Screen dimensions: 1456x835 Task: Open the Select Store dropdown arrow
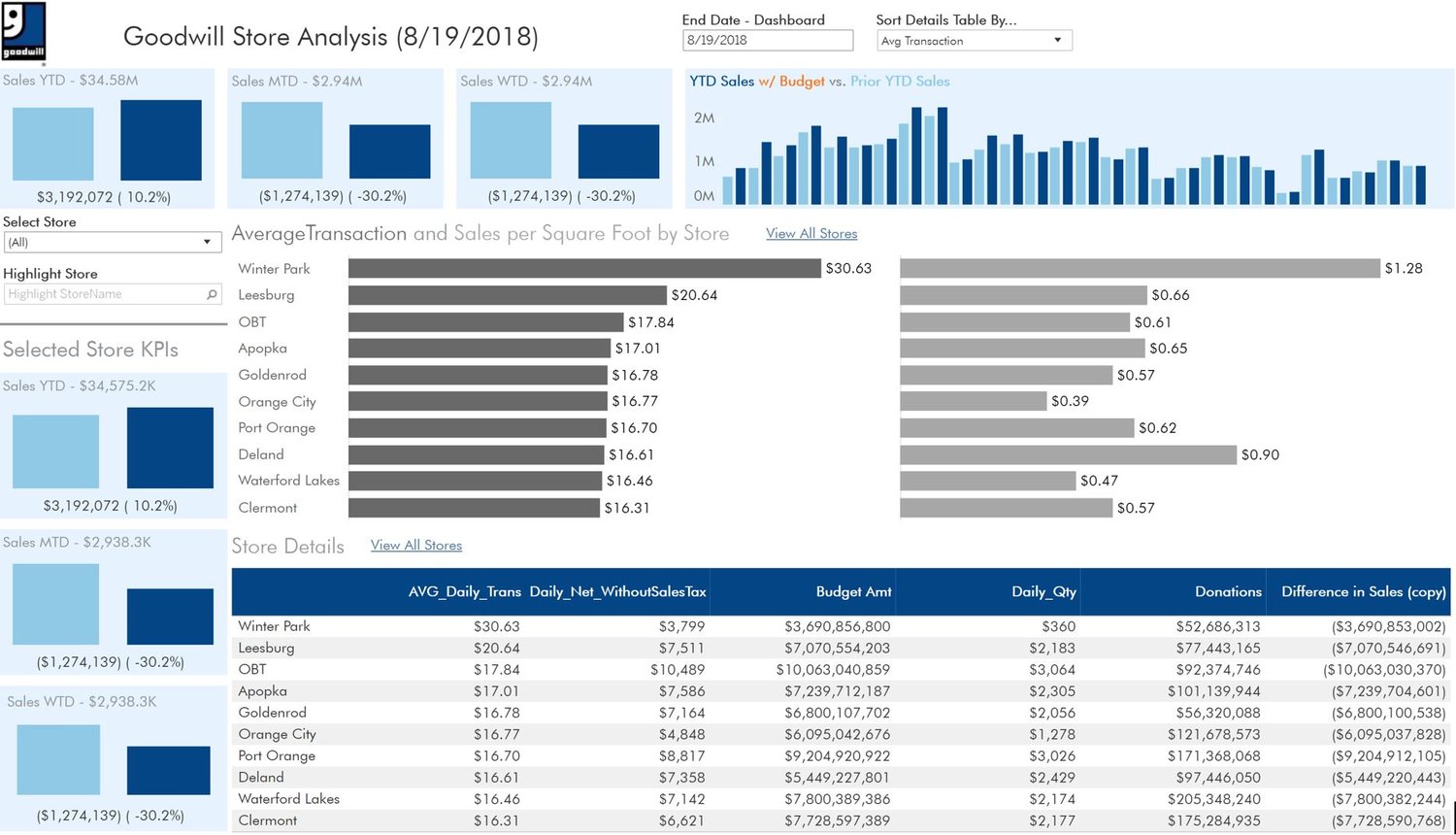click(x=207, y=241)
